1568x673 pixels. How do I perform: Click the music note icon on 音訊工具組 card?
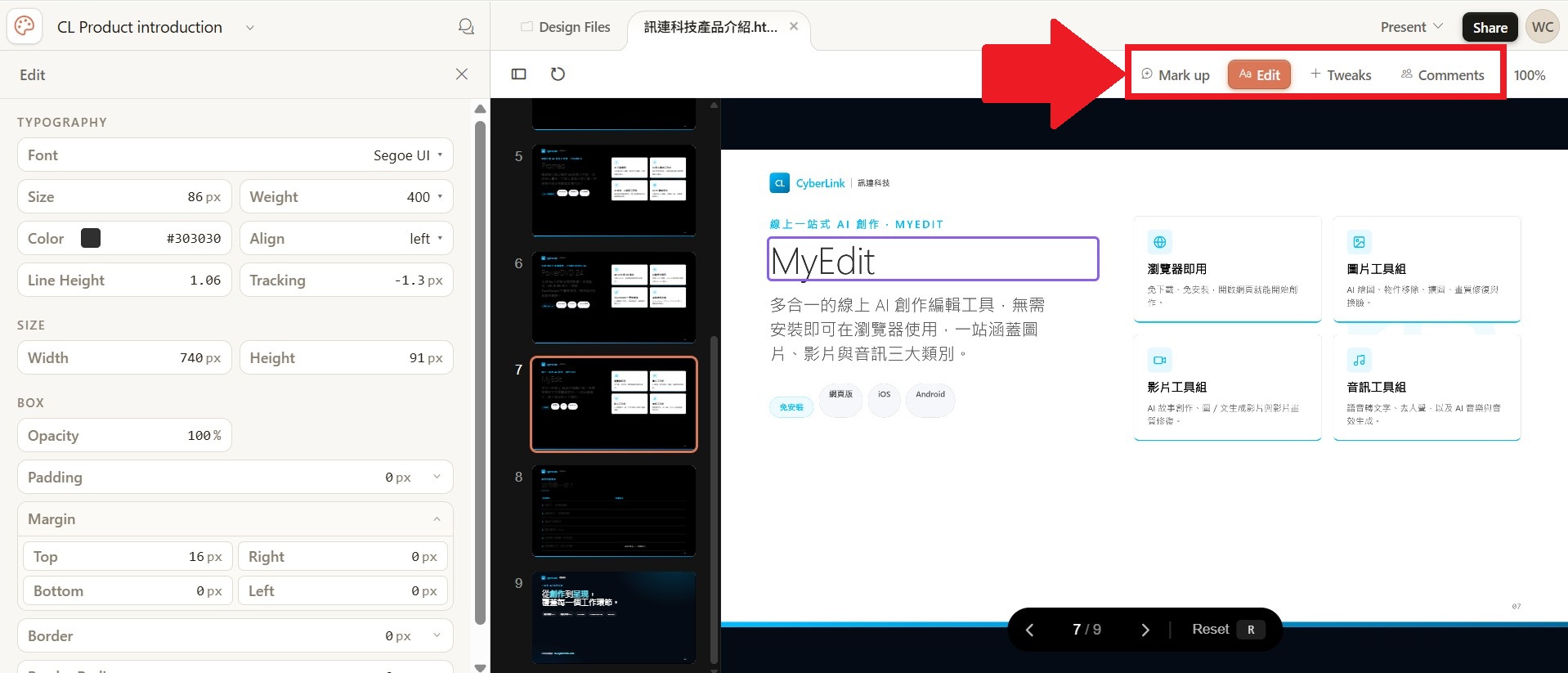[1359, 360]
